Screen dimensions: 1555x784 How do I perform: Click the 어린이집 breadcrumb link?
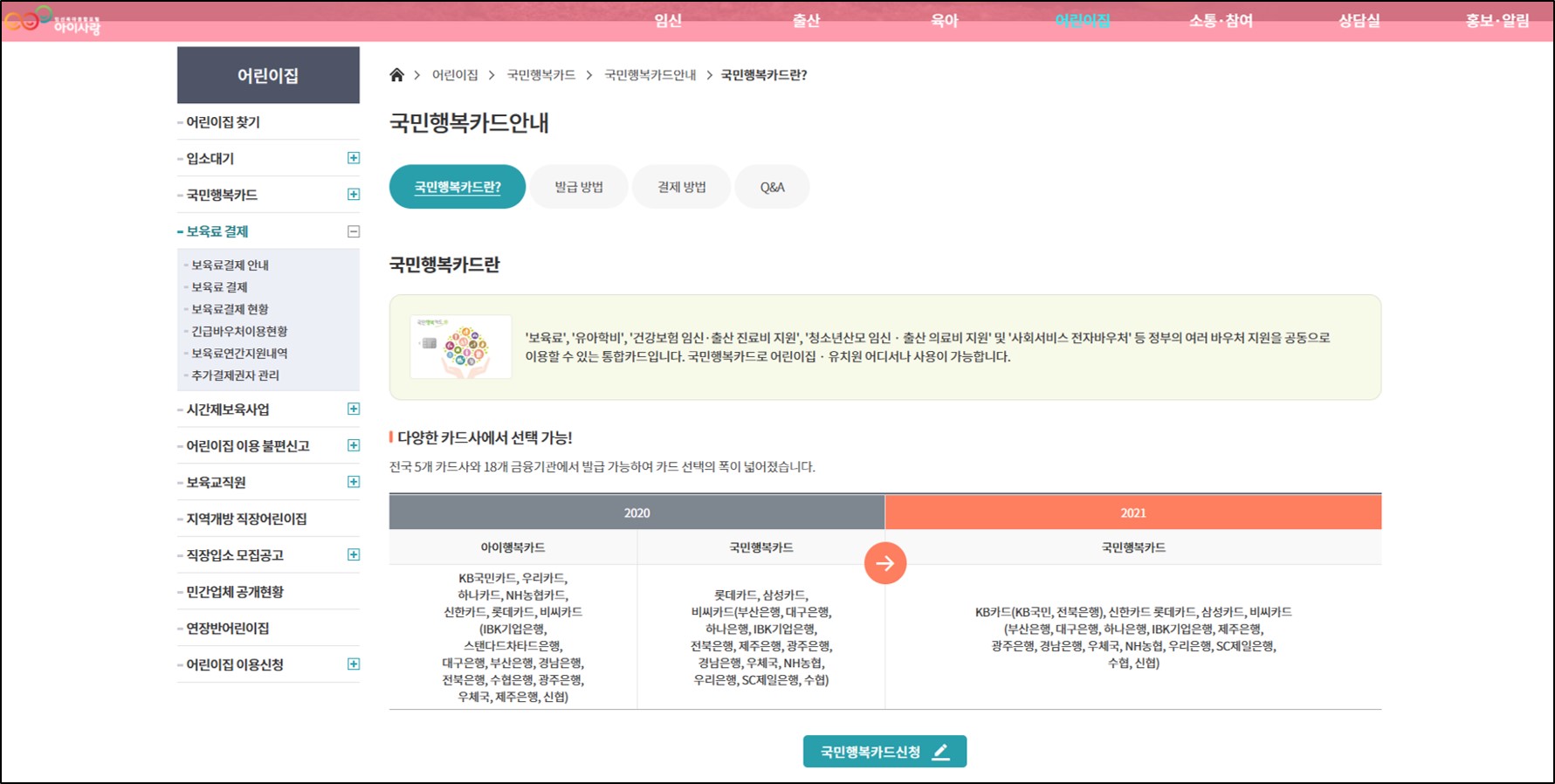pyautogui.click(x=455, y=75)
